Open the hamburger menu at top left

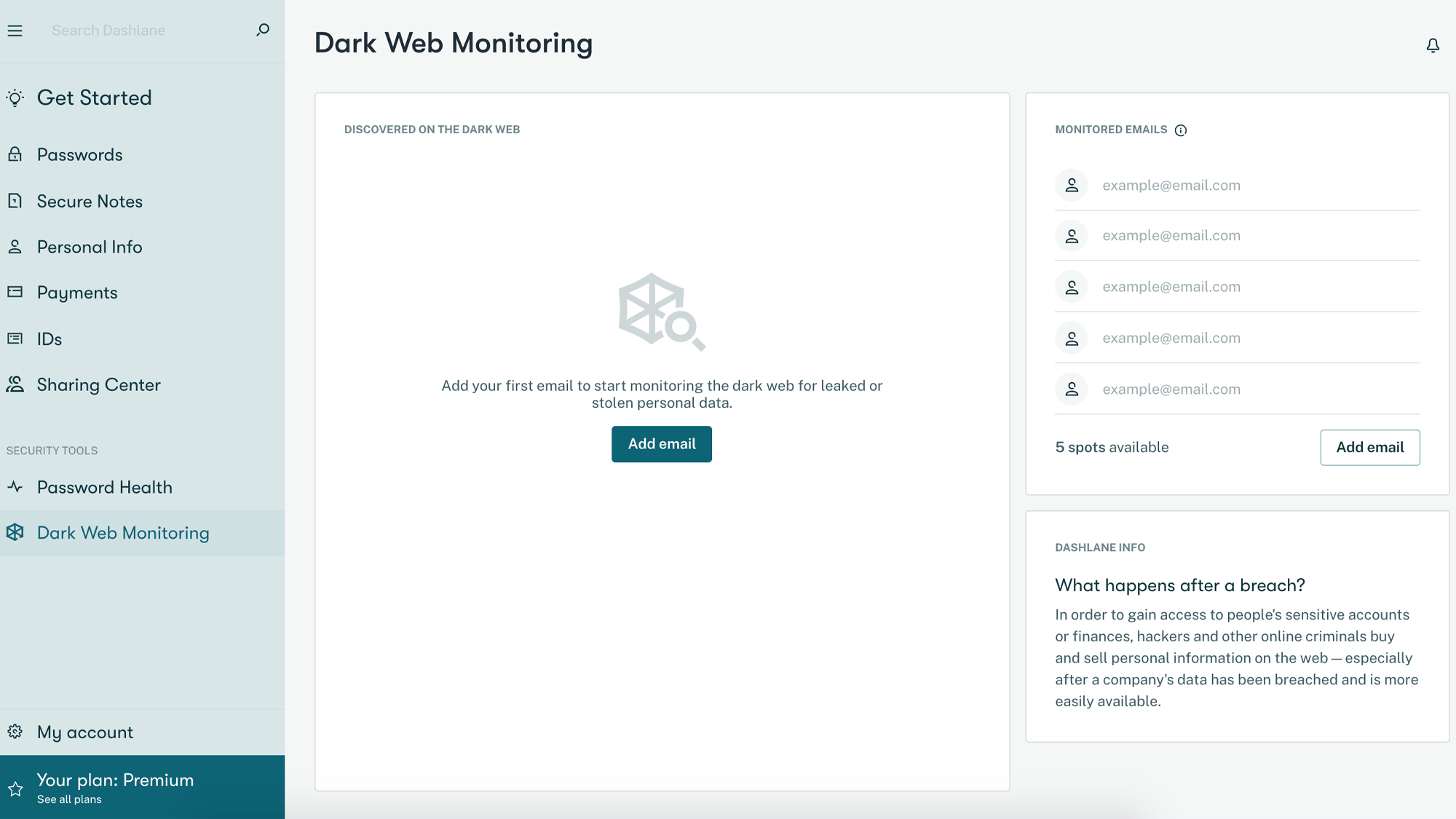(15, 30)
